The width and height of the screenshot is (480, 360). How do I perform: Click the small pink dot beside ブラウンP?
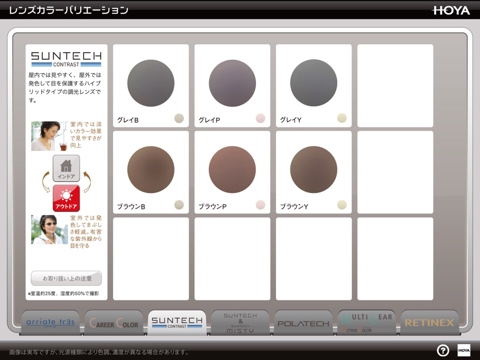[x=260, y=205]
